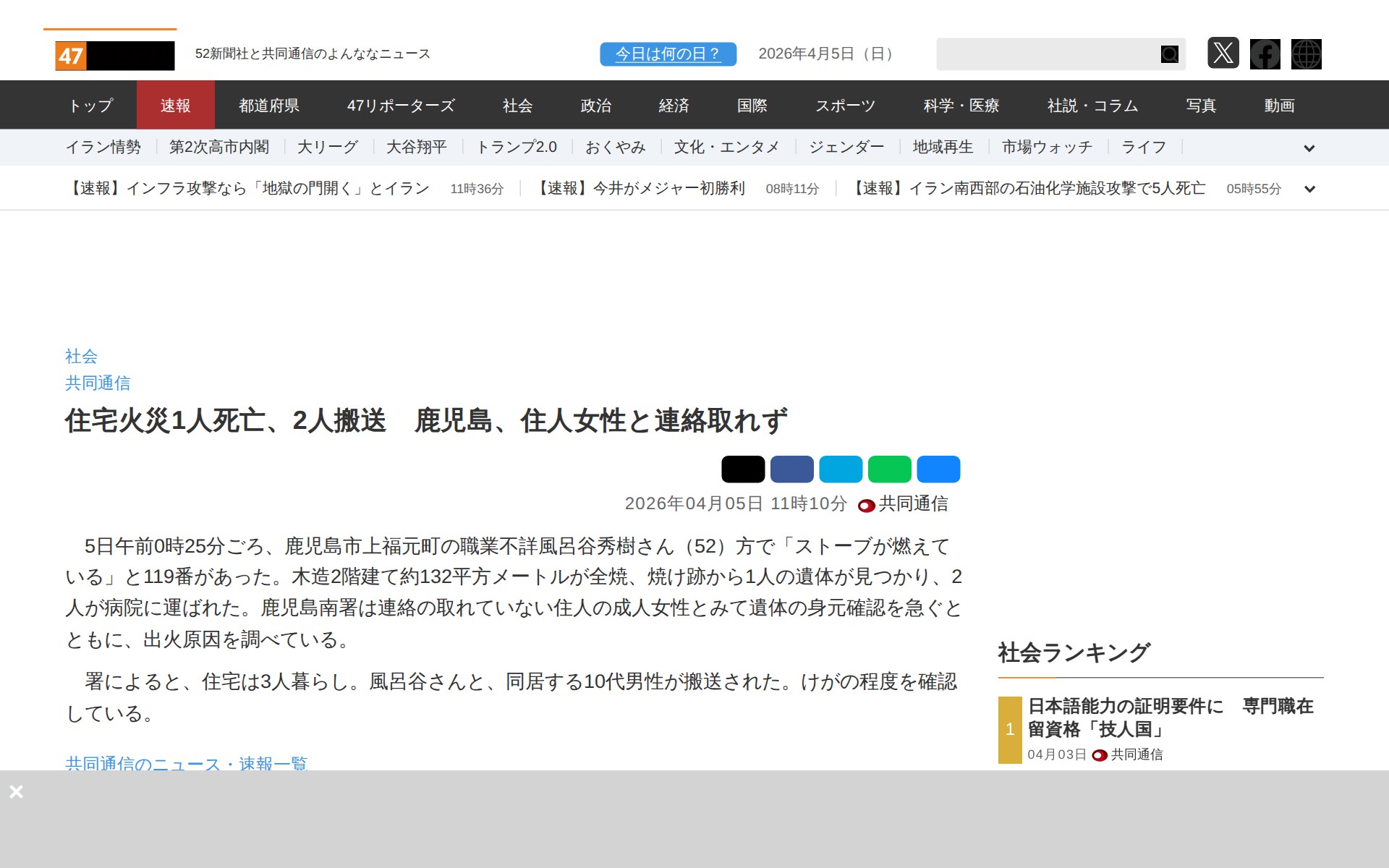Focus the header search input field
Viewport: 1389px width, 868px height.
tap(1046, 54)
